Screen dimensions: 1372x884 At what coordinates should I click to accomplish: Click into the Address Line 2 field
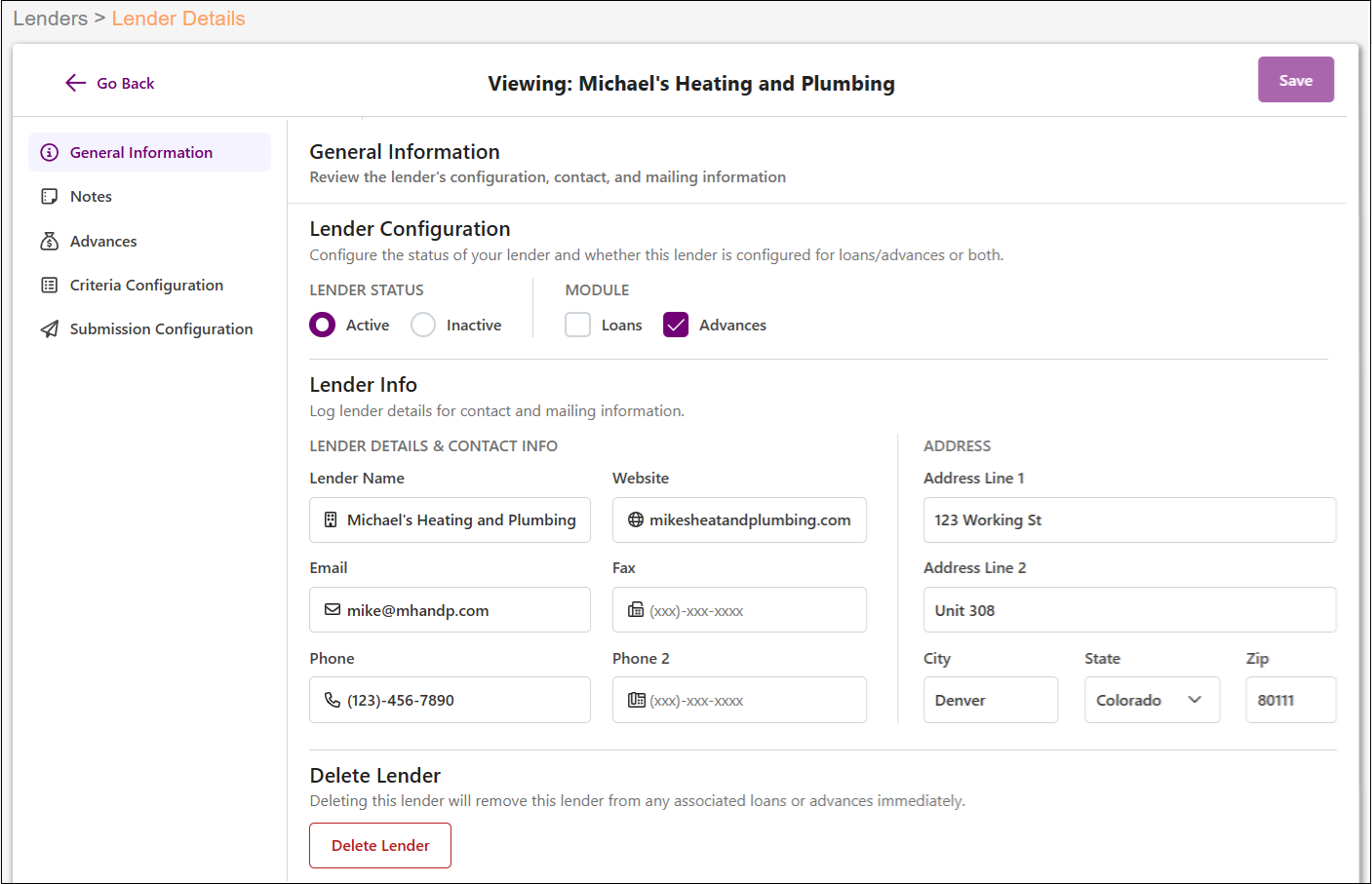(x=1129, y=610)
